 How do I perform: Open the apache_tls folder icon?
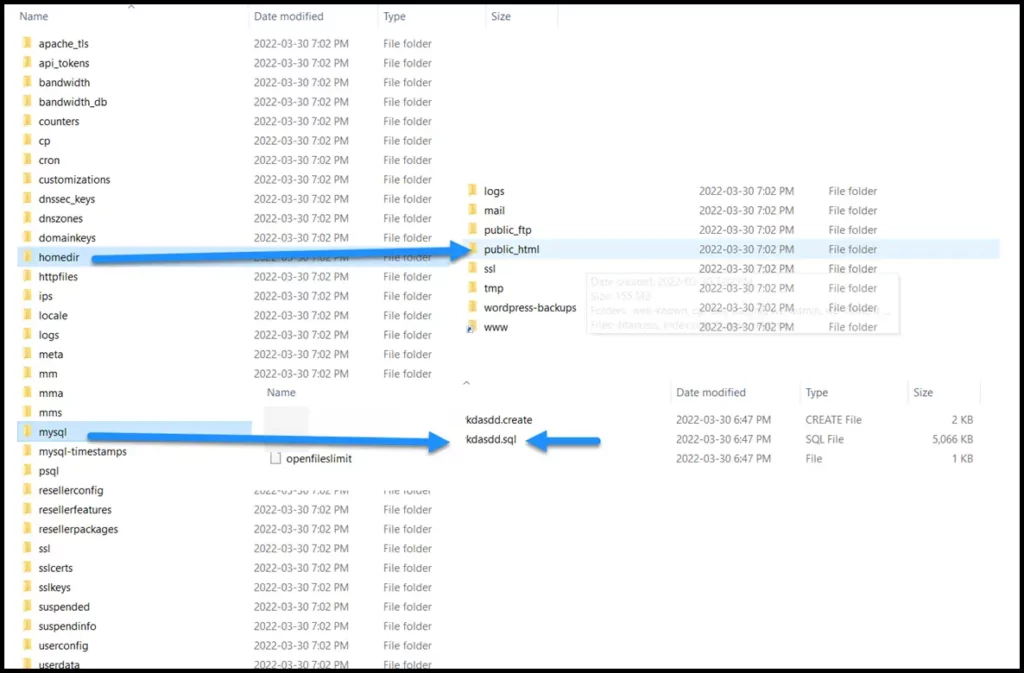pyautogui.click(x=27, y=44)
